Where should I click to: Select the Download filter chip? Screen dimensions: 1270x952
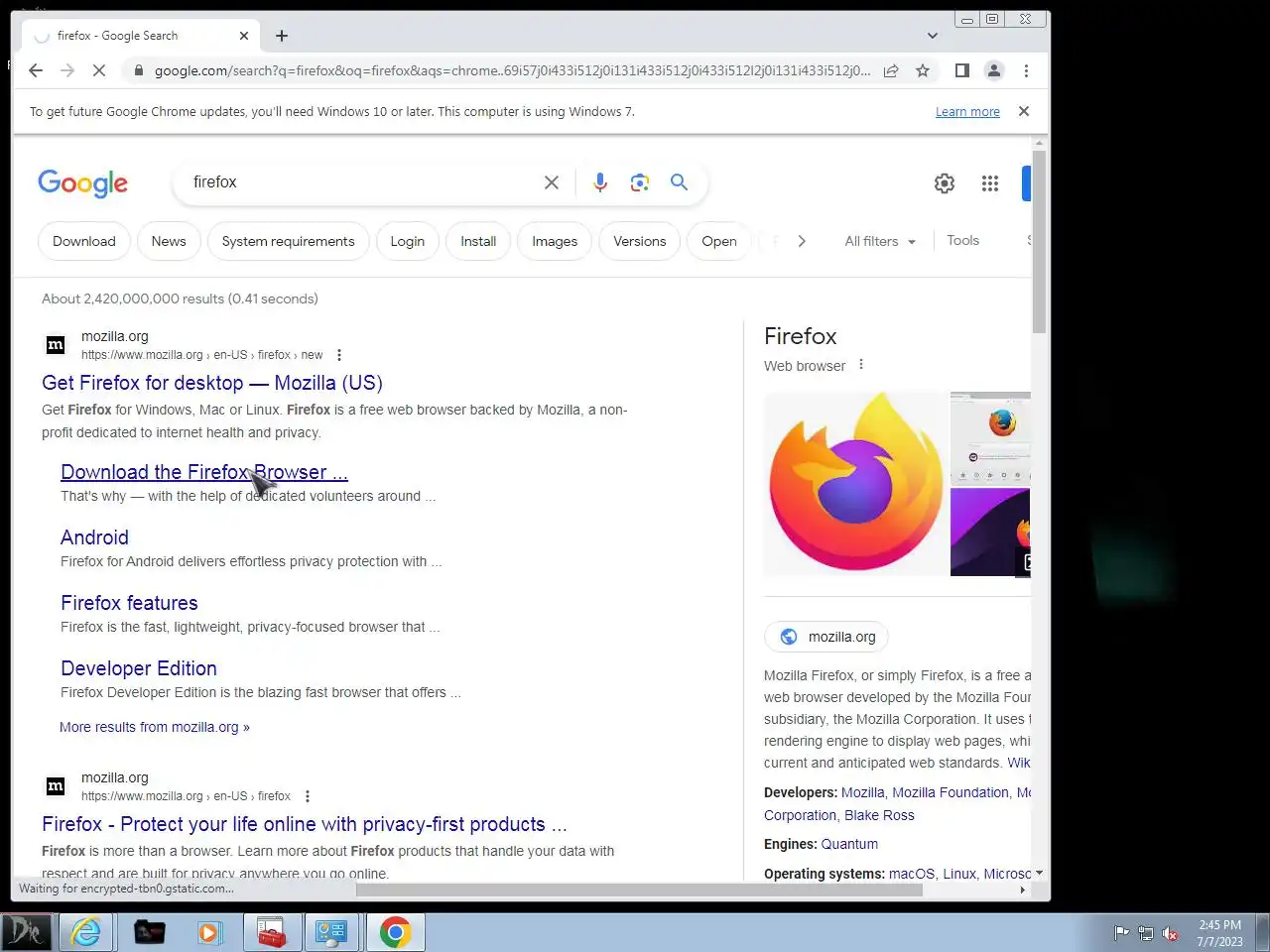84,241
